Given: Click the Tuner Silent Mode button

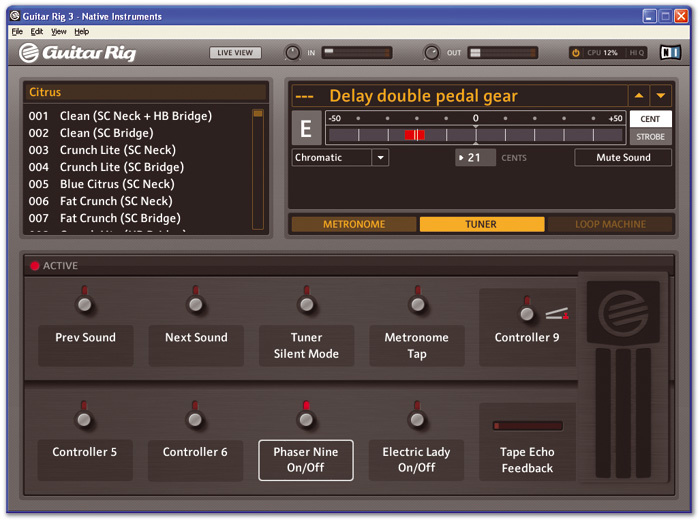Looking at the screenshot, I should point(306,346).
